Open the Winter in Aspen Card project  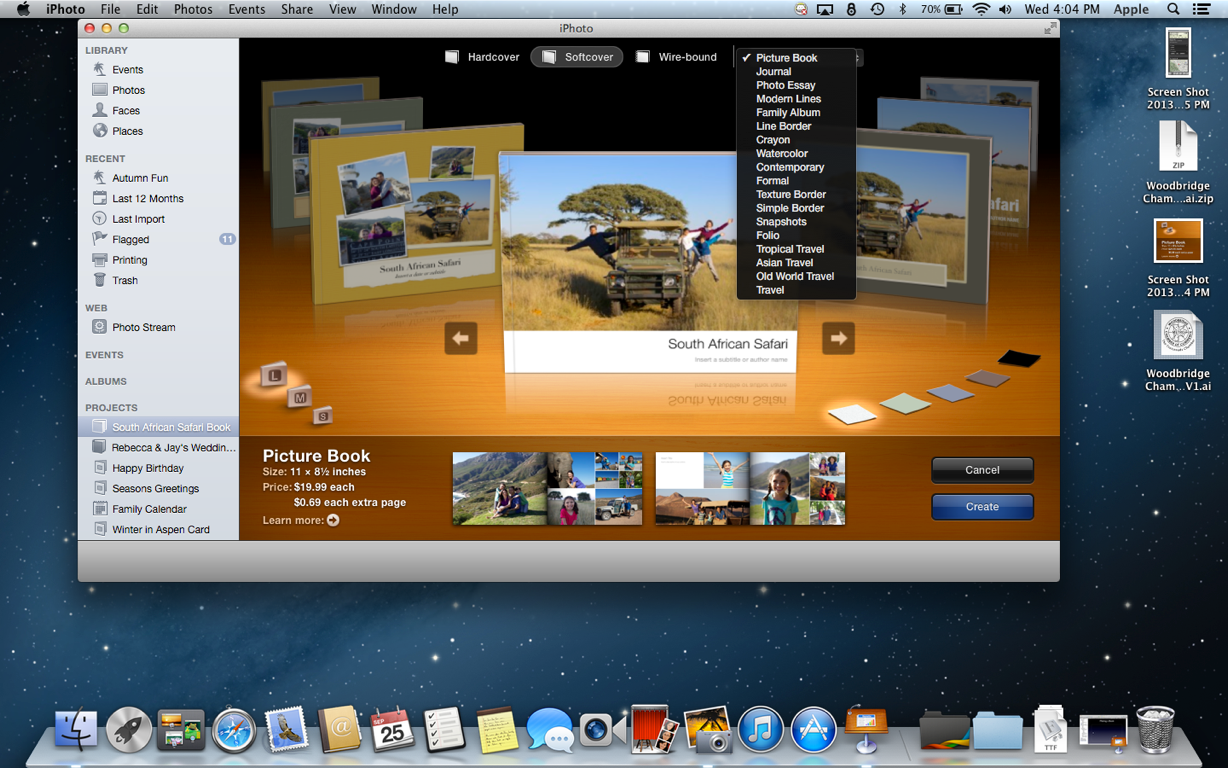point(160,530)
